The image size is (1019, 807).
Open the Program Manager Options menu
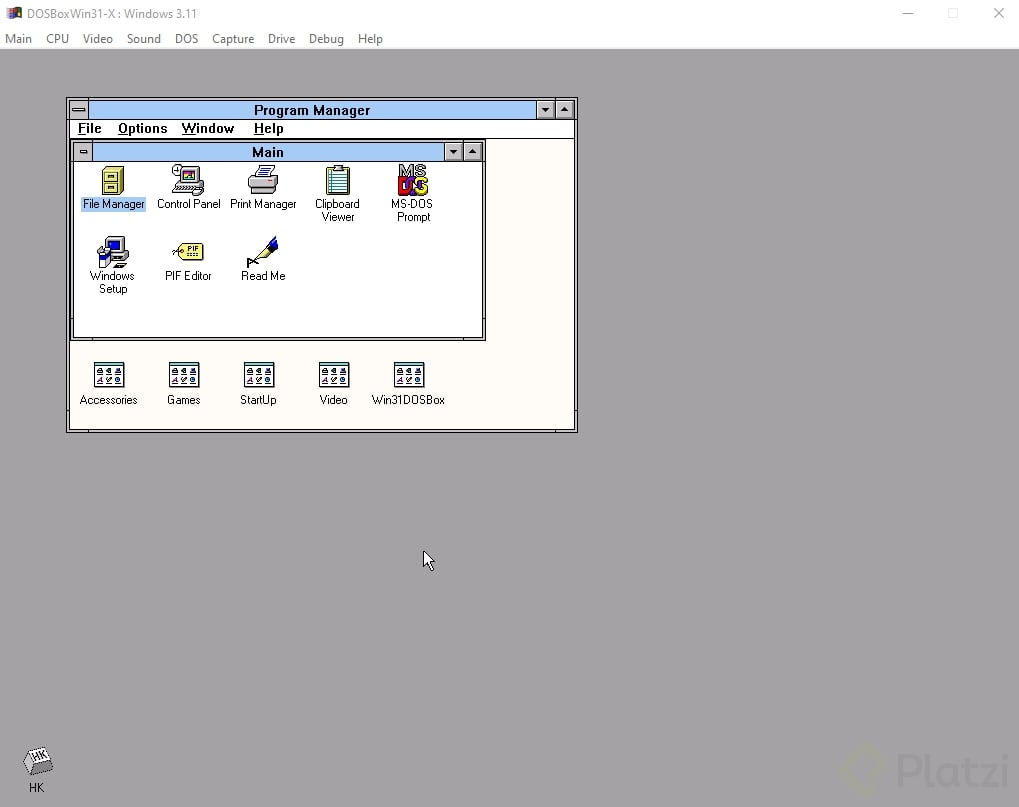point(142,129)
